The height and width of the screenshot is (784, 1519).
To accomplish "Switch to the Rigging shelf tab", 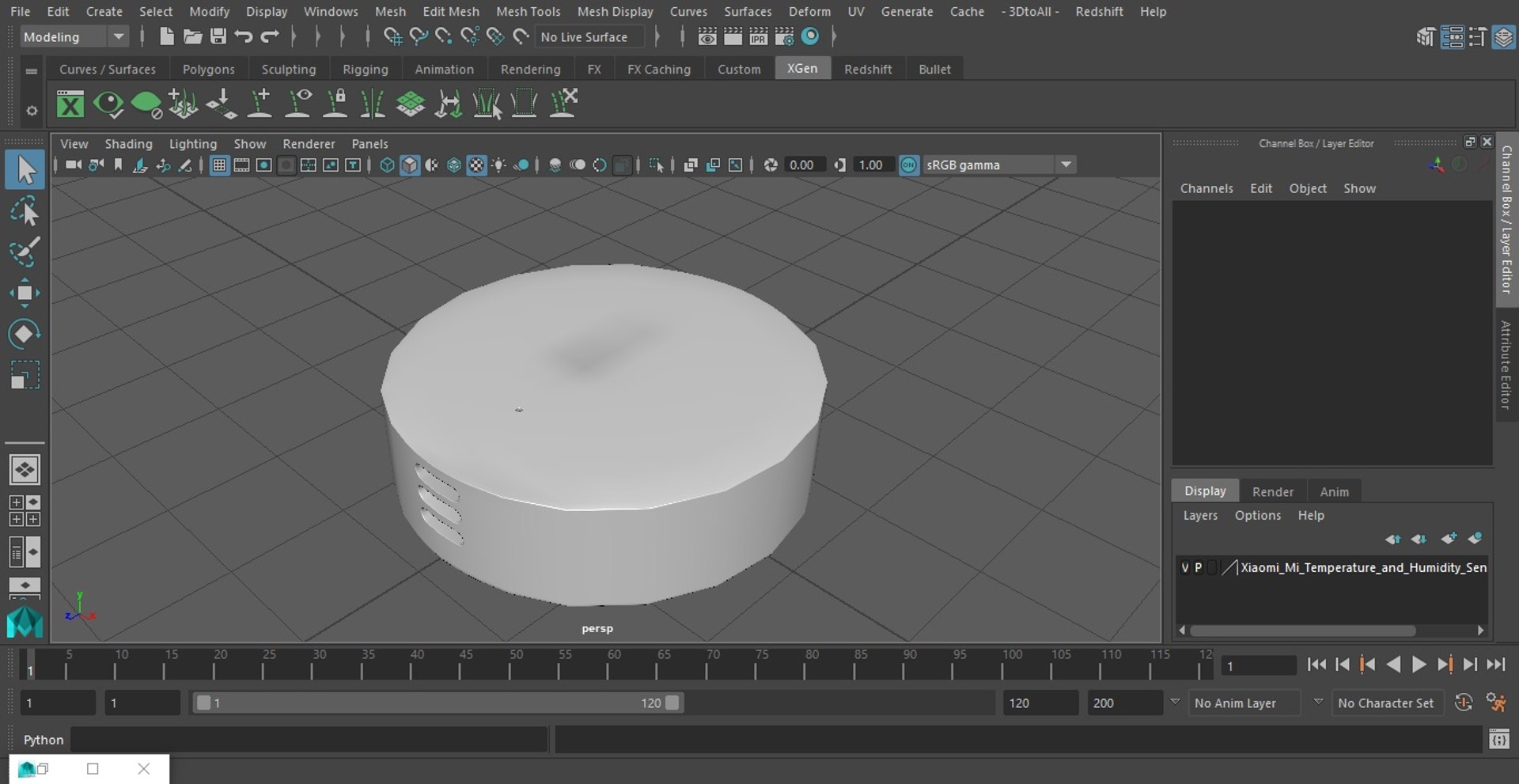I will [x=365, y=69].
